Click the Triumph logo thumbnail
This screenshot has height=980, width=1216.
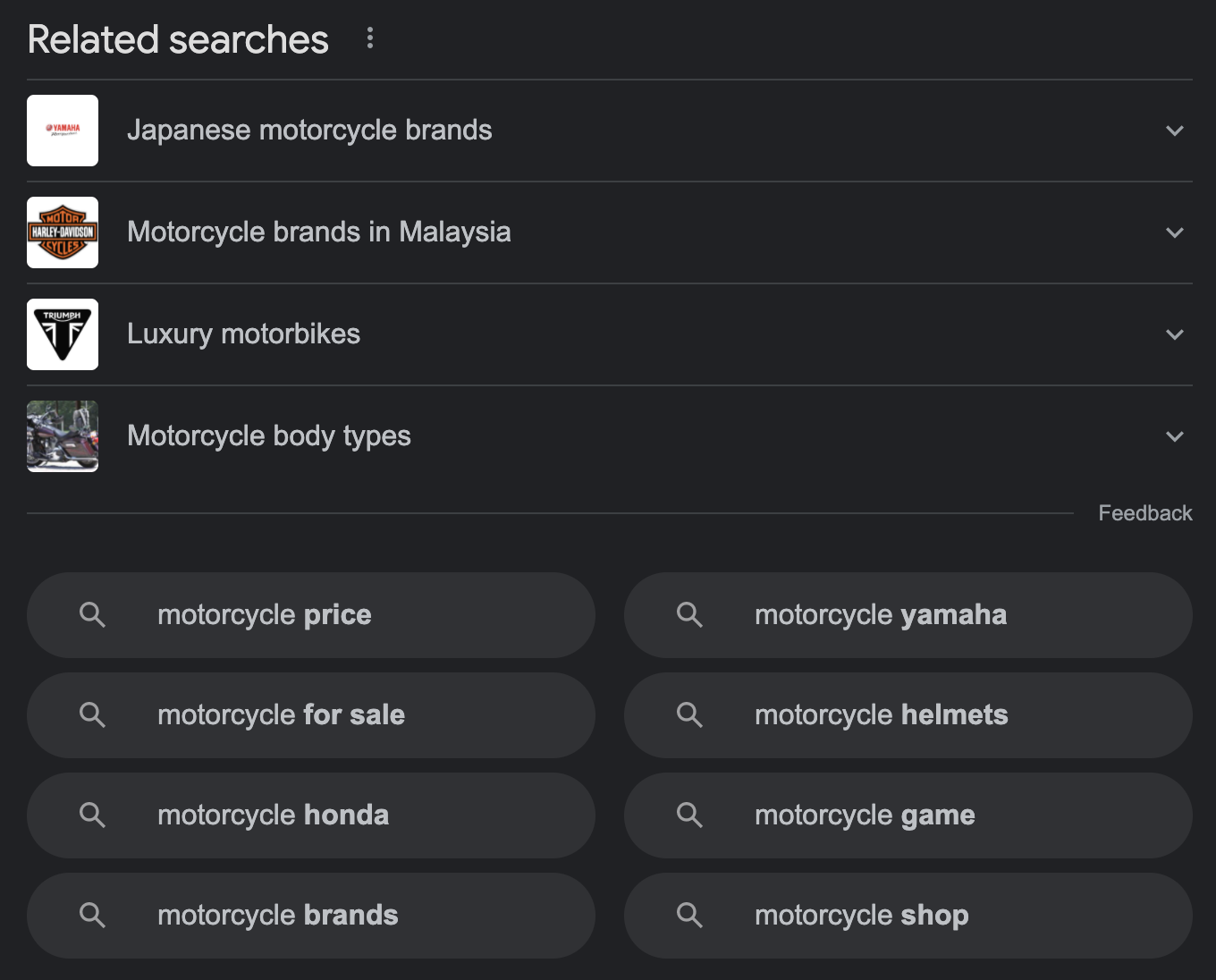[x=63, y=334]
